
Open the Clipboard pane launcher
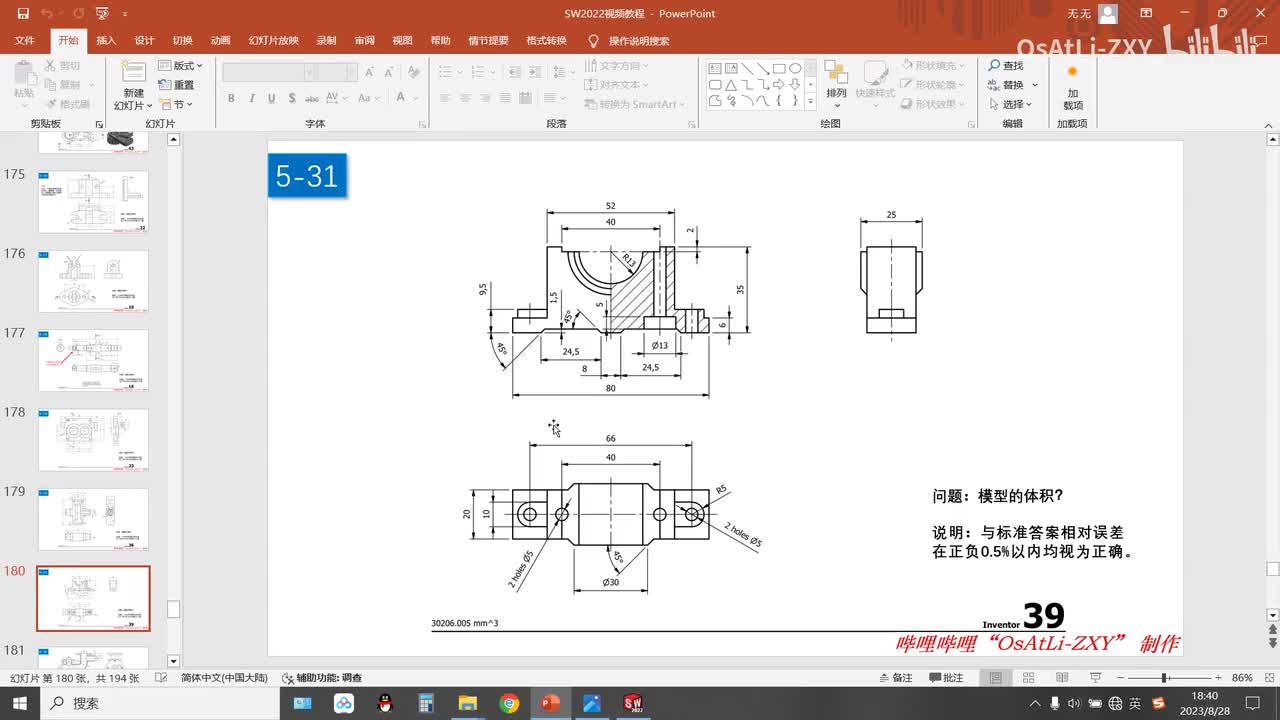pyautogui.click(x=99, y=124)
